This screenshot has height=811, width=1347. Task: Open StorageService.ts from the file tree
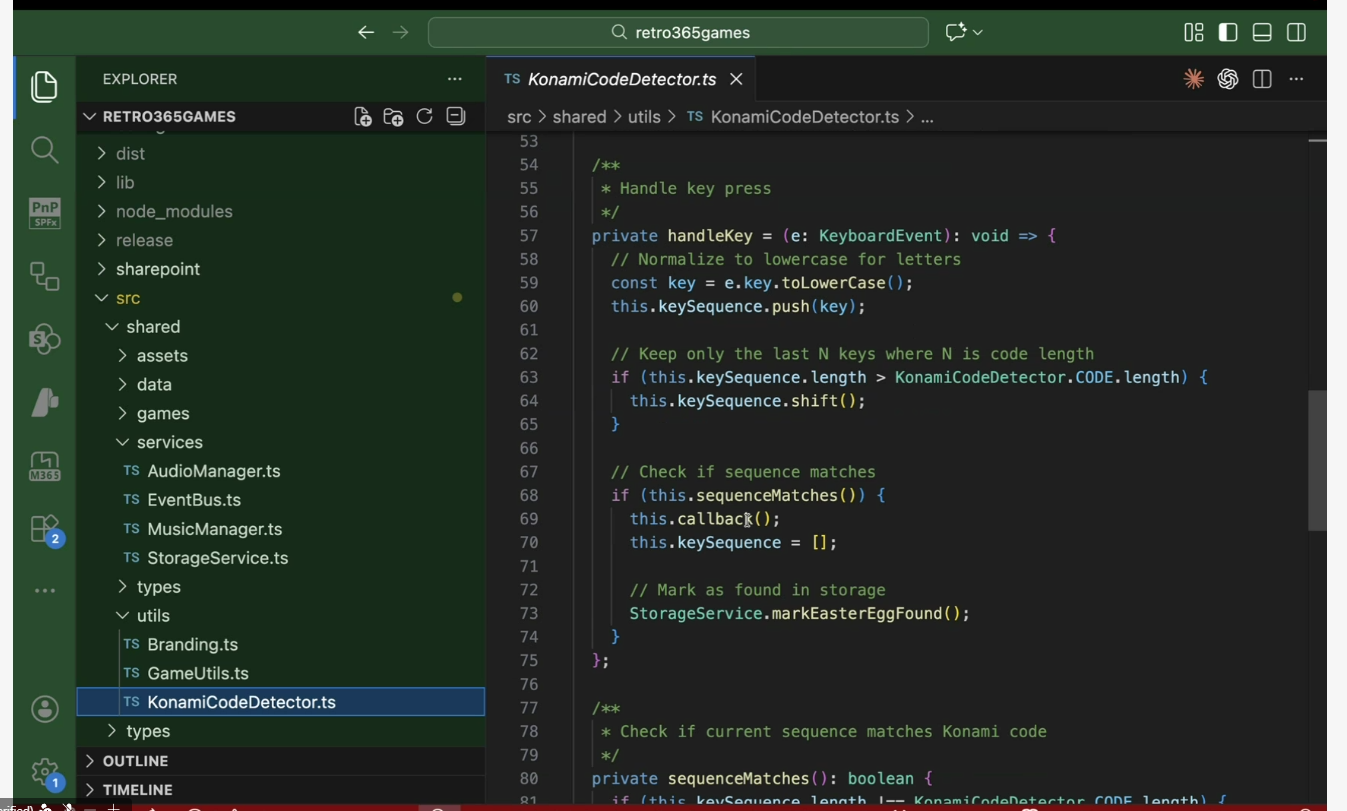(x=217, y=558)
